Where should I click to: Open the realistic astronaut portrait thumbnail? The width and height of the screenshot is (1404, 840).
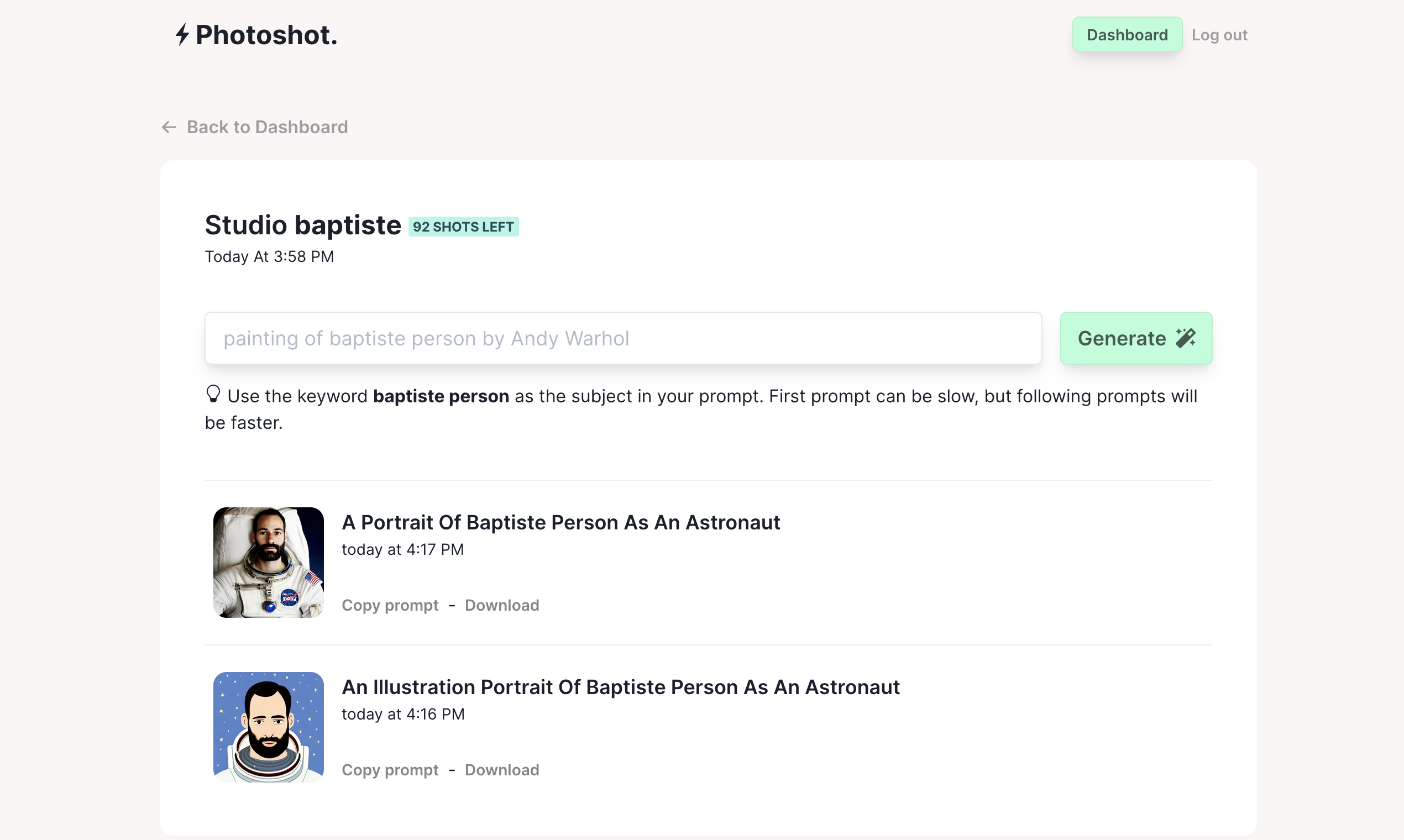pos(268,562)
